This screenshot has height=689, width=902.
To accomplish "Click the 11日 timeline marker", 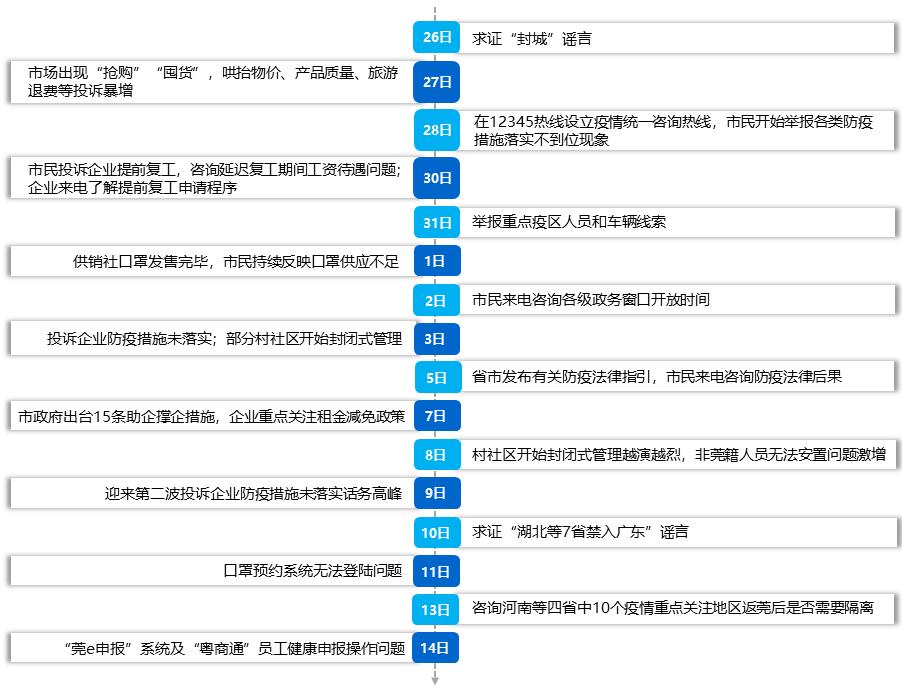I will [437, 571].
